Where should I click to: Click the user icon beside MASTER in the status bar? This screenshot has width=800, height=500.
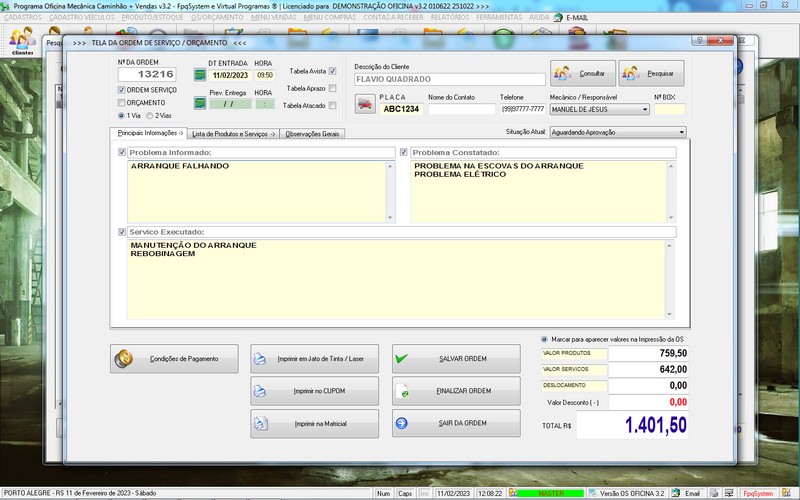(x=513, y=493)
